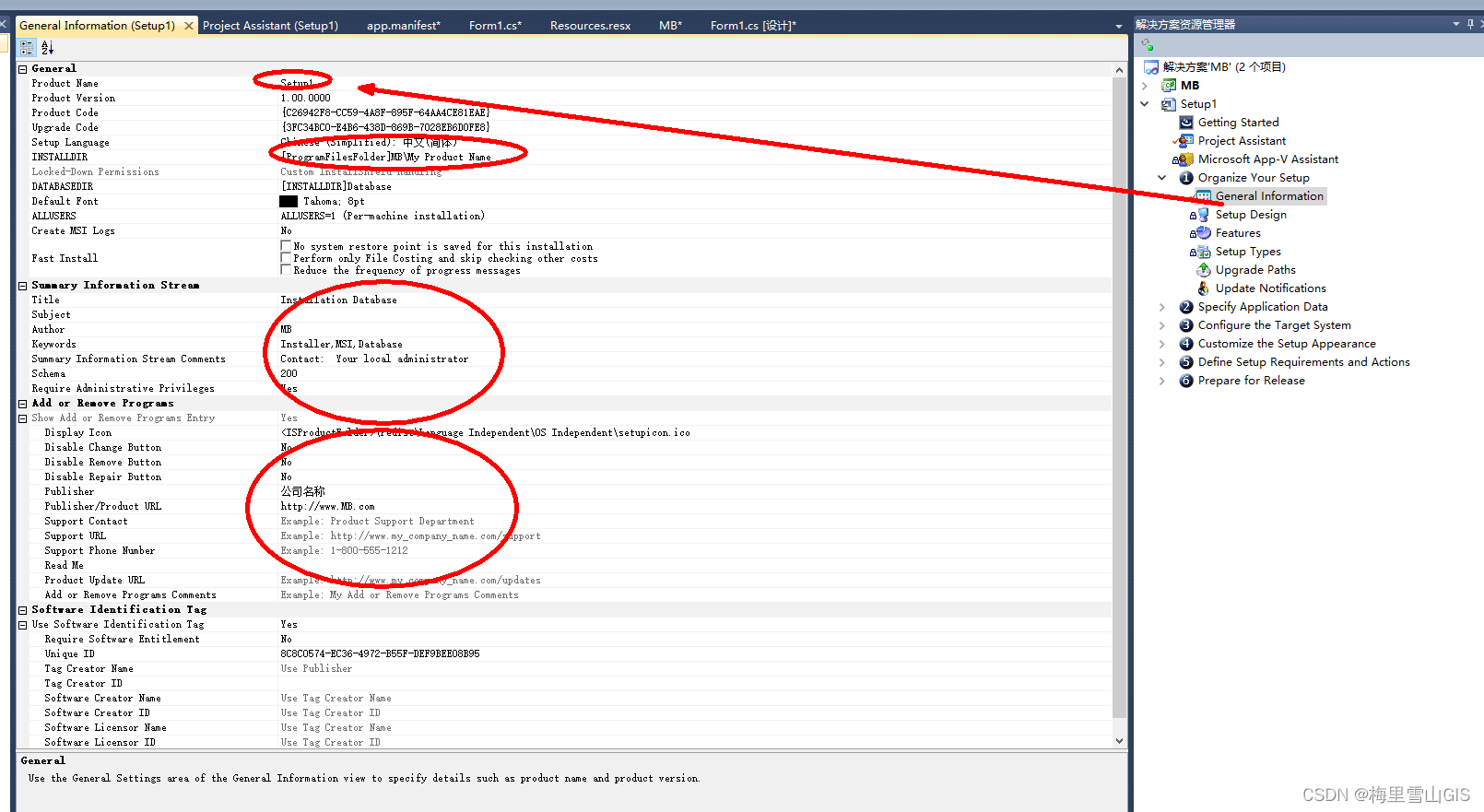The width and height of the screenshot is (1484, 812).
Task: Click the Upgrade Paths icon
Action: (1204, 270)
